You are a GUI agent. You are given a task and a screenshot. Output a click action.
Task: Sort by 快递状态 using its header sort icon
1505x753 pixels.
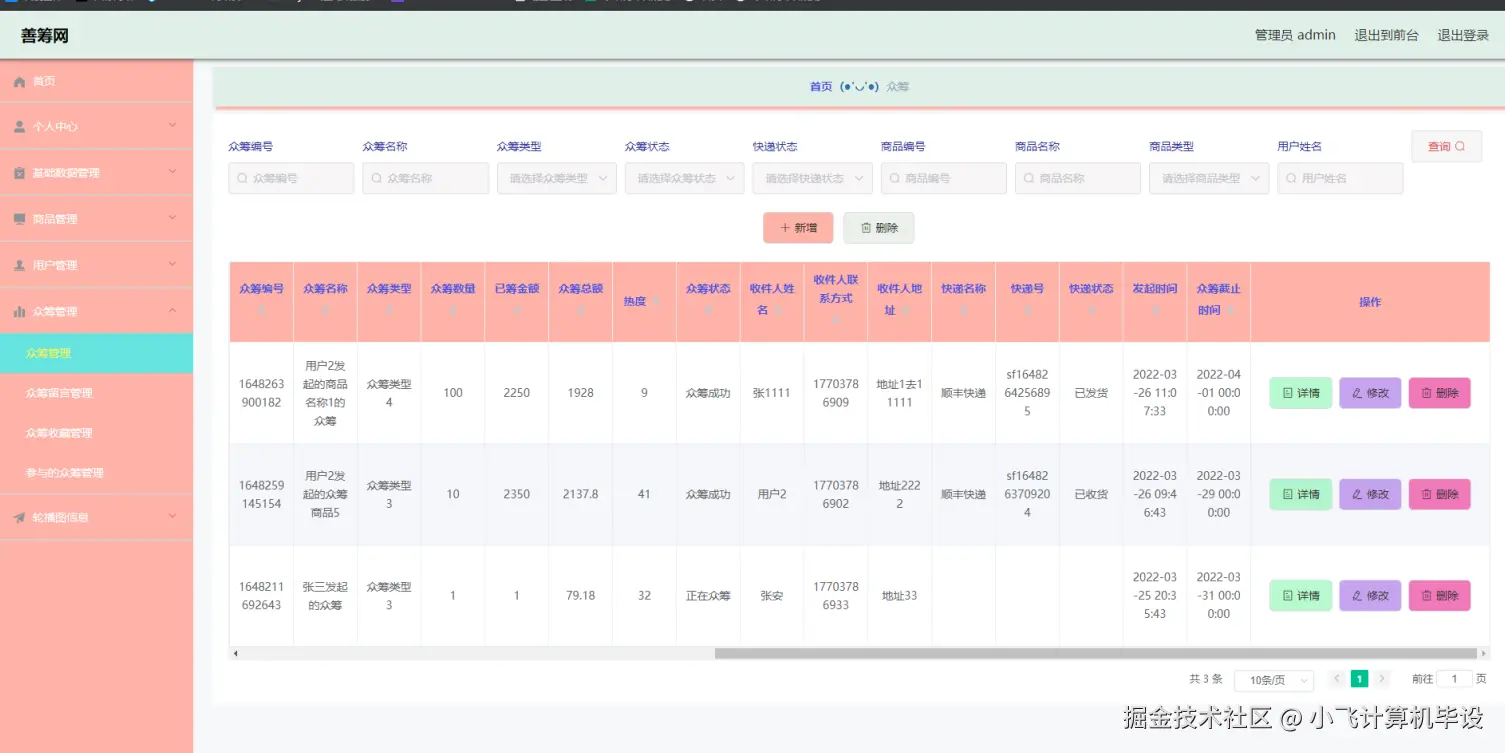click(1091, 311)
